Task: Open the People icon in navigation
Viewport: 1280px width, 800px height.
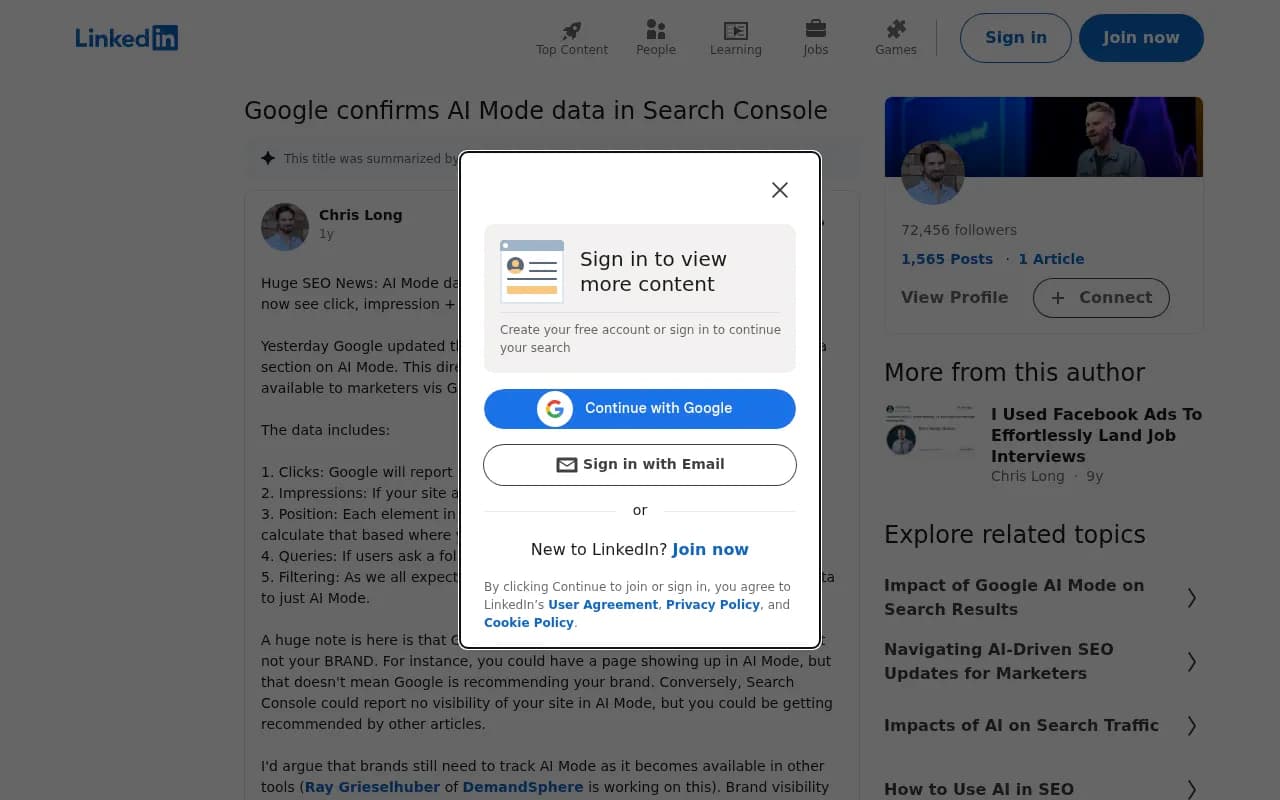Action: click(656, 30)
